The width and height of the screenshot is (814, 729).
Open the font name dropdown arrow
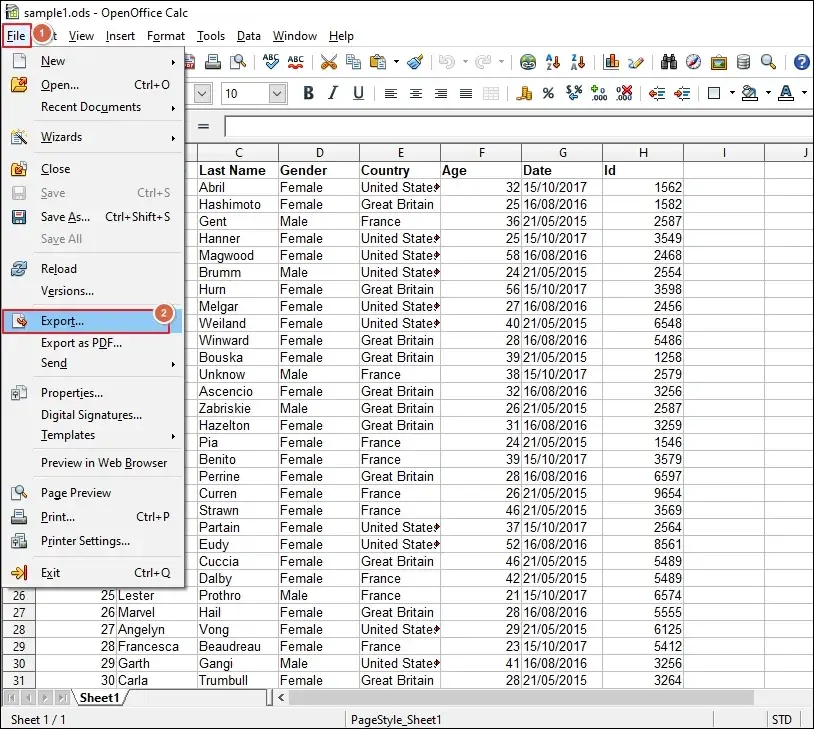(202, 93)
